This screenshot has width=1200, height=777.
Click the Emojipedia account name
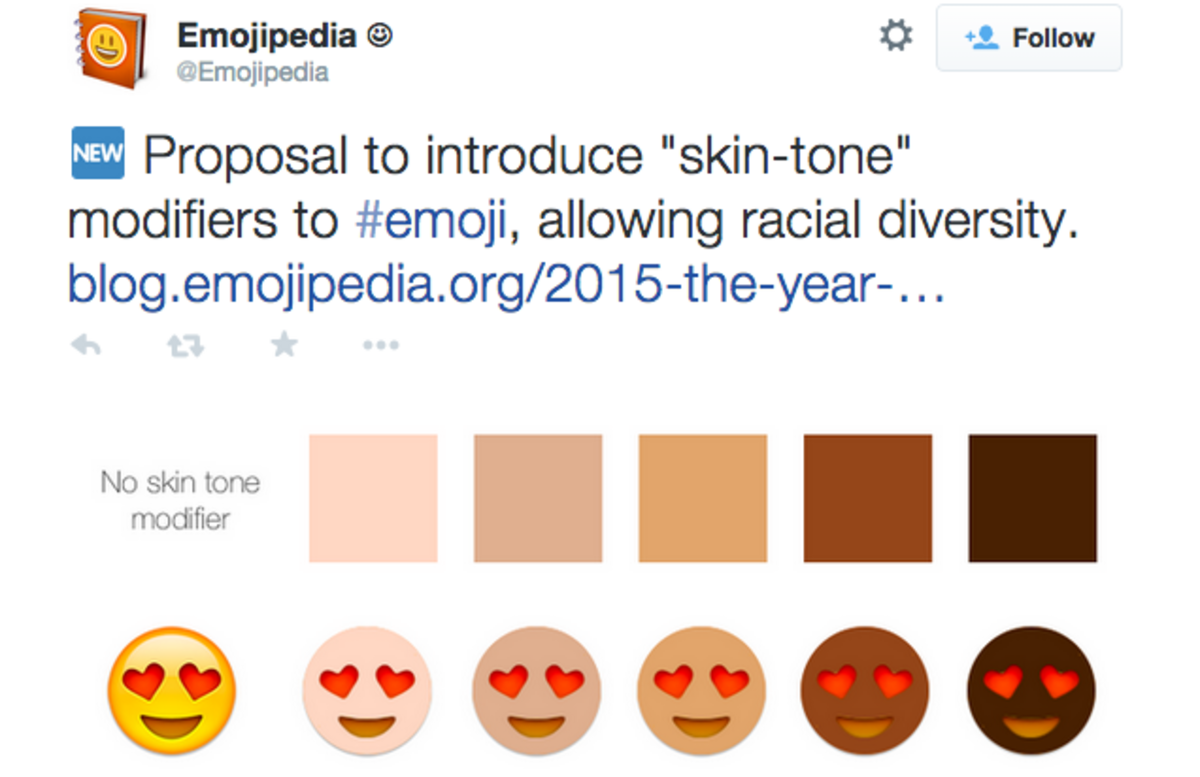coord(267,36)
